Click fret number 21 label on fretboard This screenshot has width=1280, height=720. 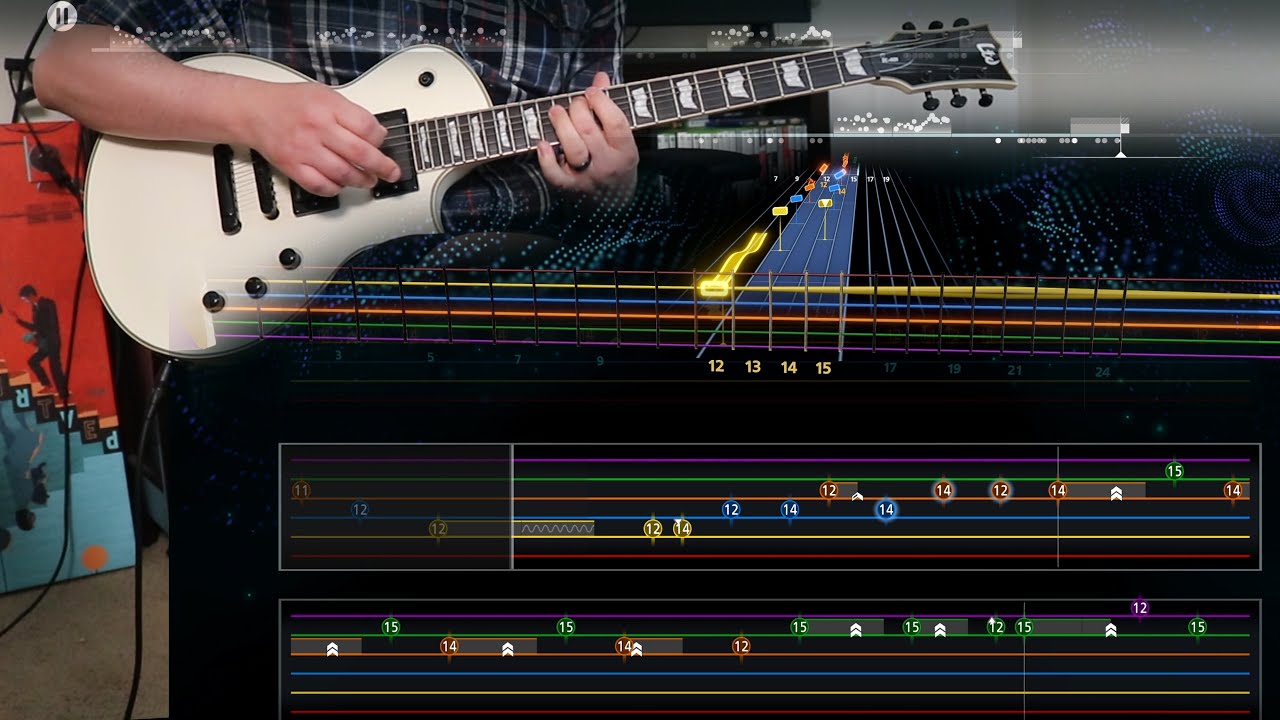(x=1015, y=370)
